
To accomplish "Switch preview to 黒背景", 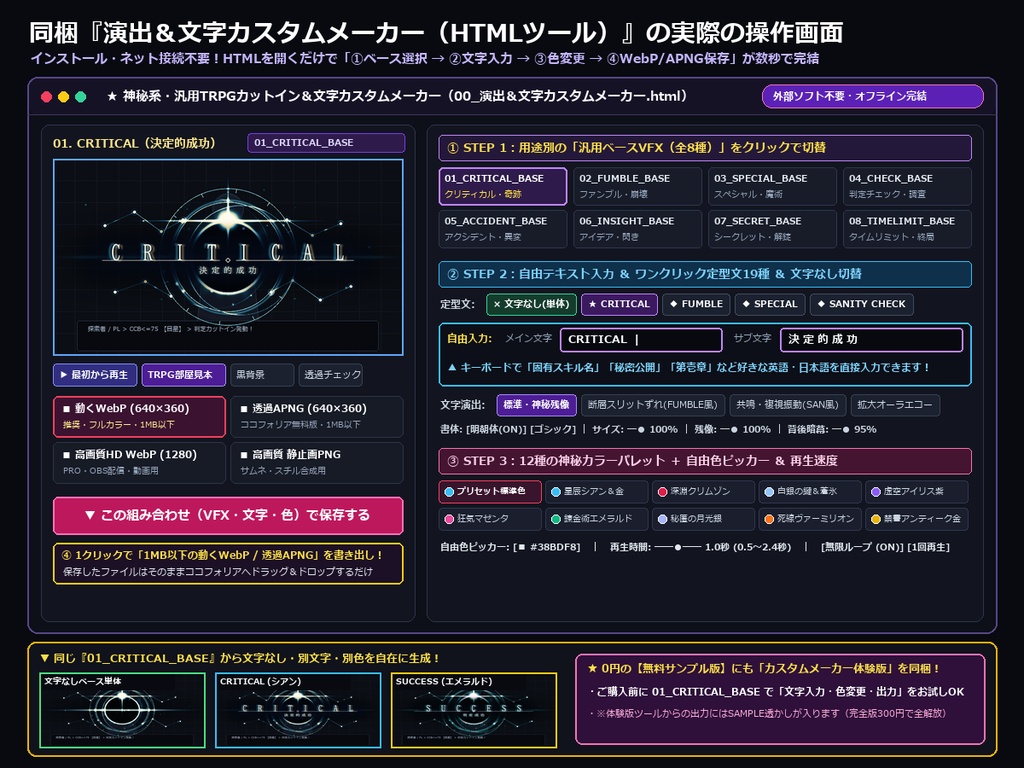I will pyautogui.click(x=261, y=375).
